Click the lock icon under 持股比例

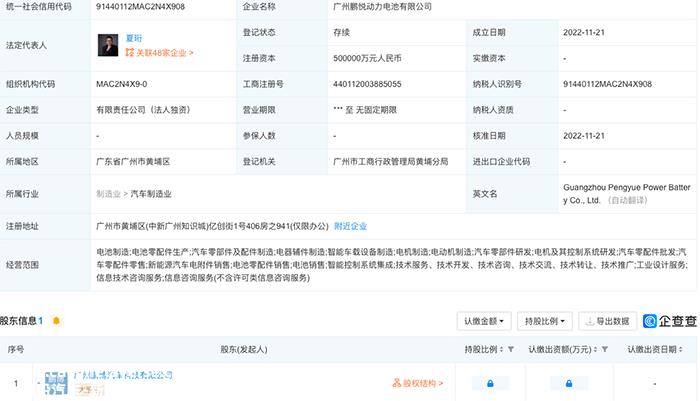coord(490,384)
